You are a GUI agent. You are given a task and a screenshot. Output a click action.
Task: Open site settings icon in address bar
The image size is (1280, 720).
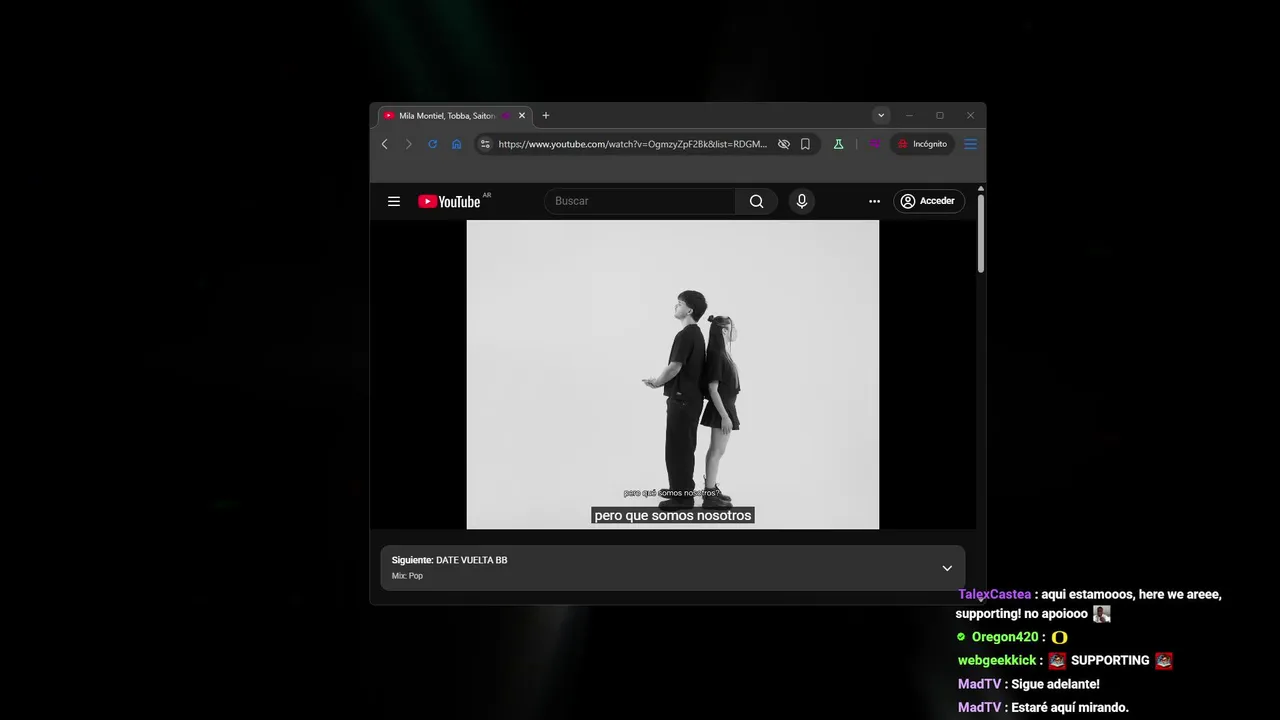pos(485,144)
